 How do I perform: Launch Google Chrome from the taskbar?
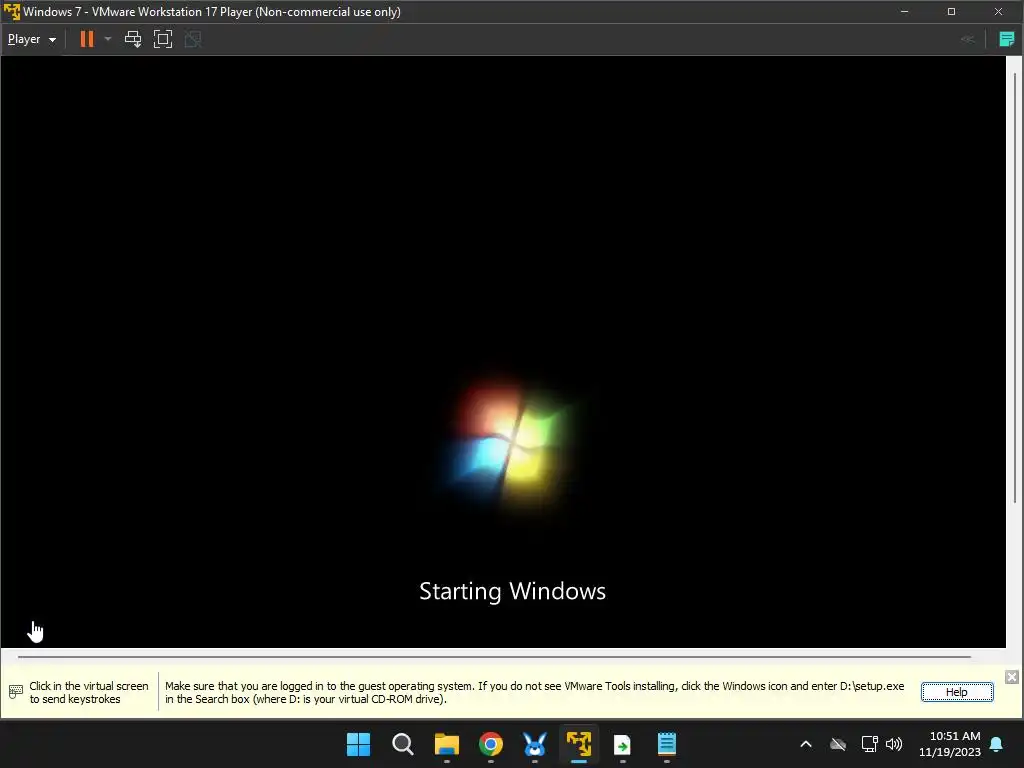coord(490,744)
